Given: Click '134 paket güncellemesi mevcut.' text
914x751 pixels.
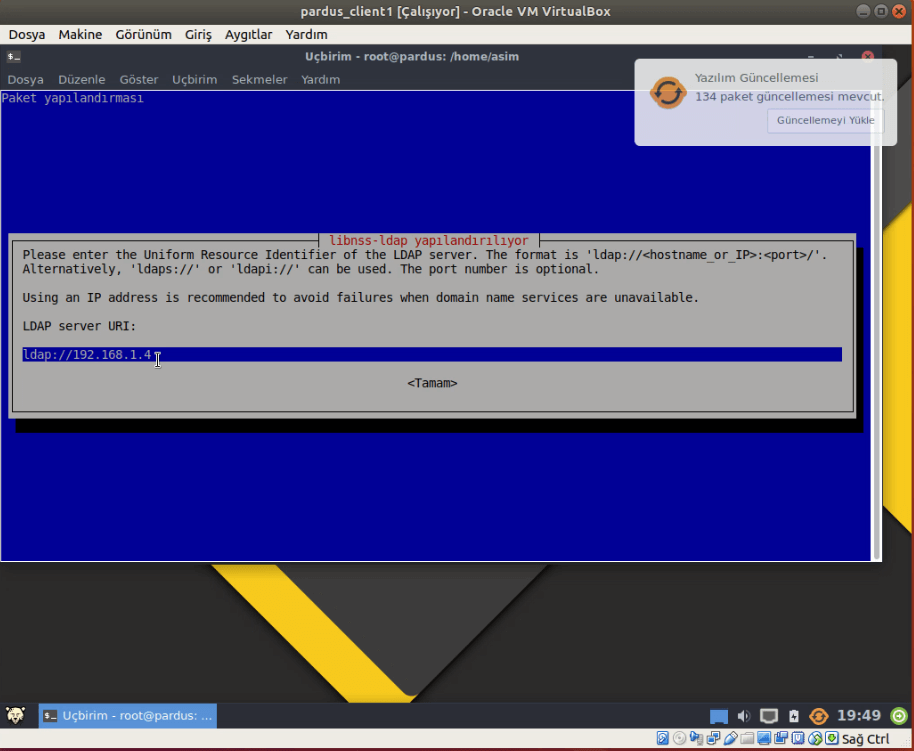Looking at the screenshot, I should 789,97.
